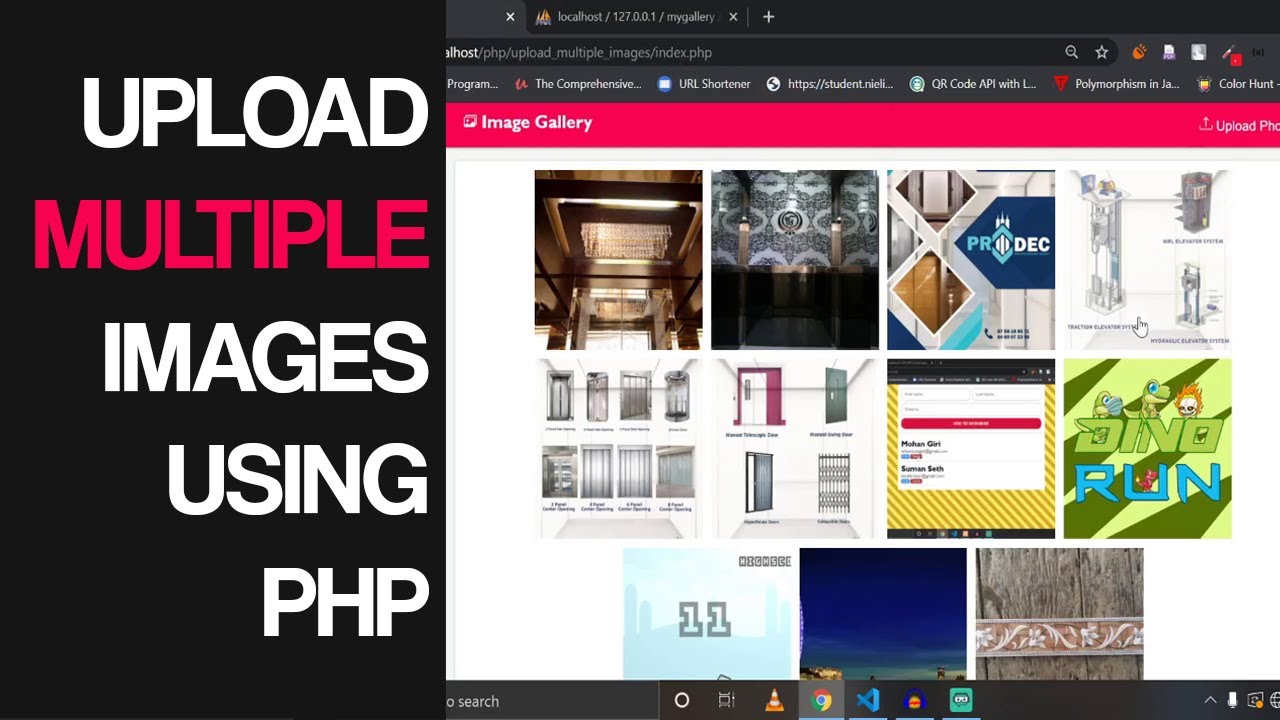This screenshot has height=720, width=1280.
Task: Open the night sky photo thumbnail
Action: [883, 614]
